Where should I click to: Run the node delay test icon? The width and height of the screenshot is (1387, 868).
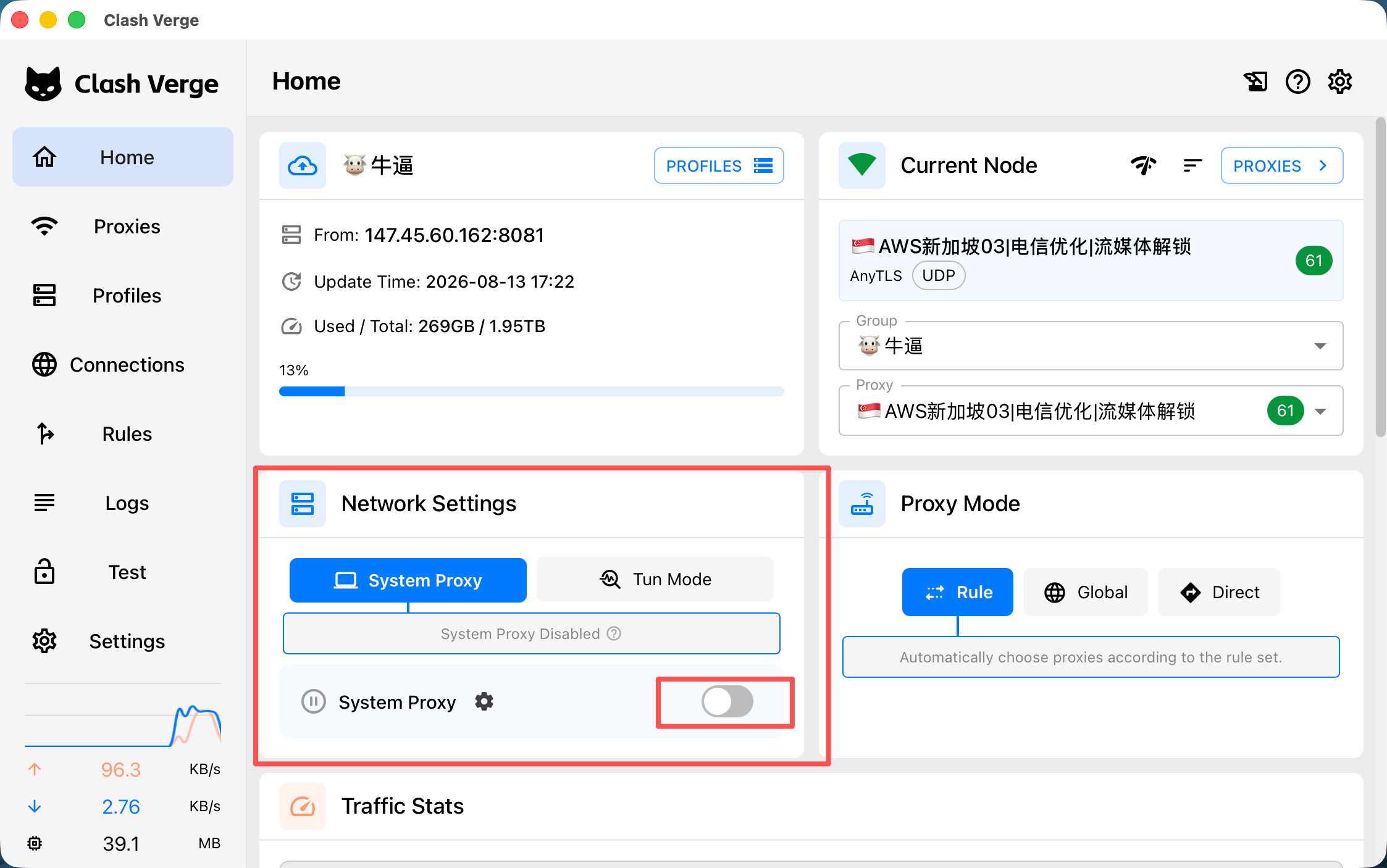pyautogui.click(x=1143, y=165)
